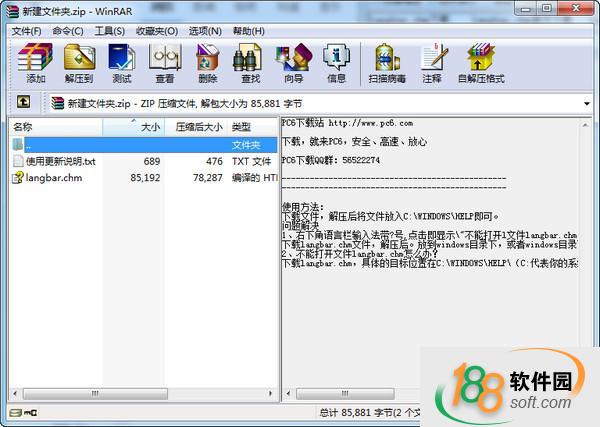Select the 使用更新说明.txt file
The width and height of the screenshot is (600, 427).
(60, 161)
